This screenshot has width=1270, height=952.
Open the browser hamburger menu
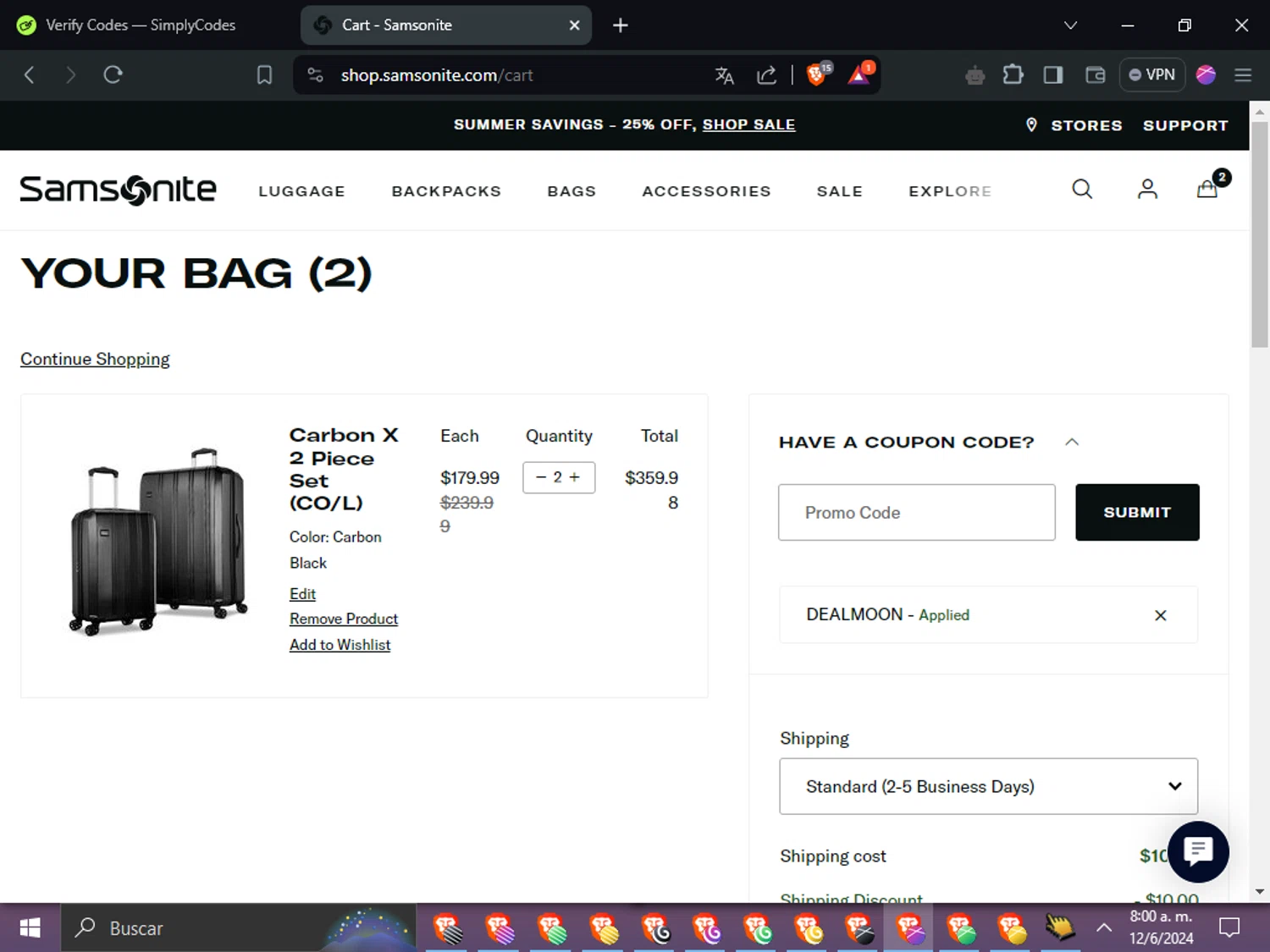point(1243,74)
